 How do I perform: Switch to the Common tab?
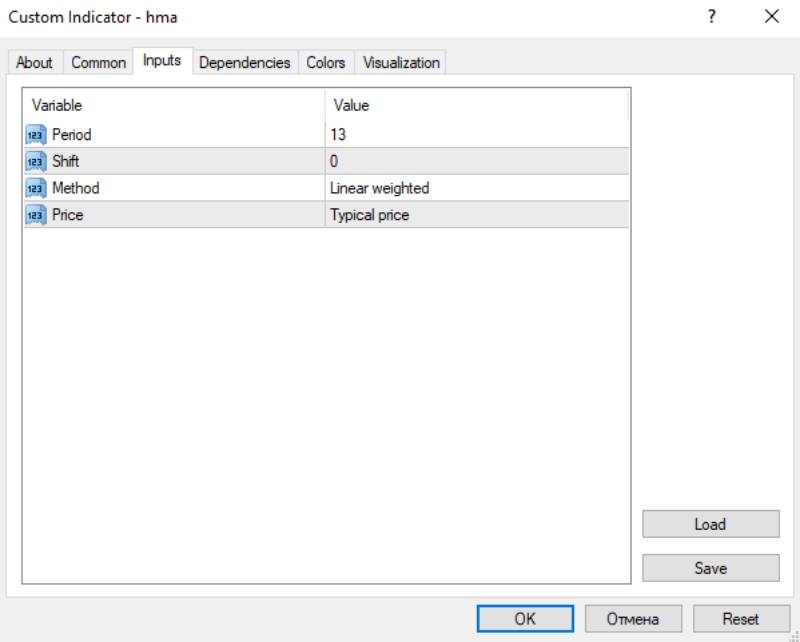click(x=98, y=62)
